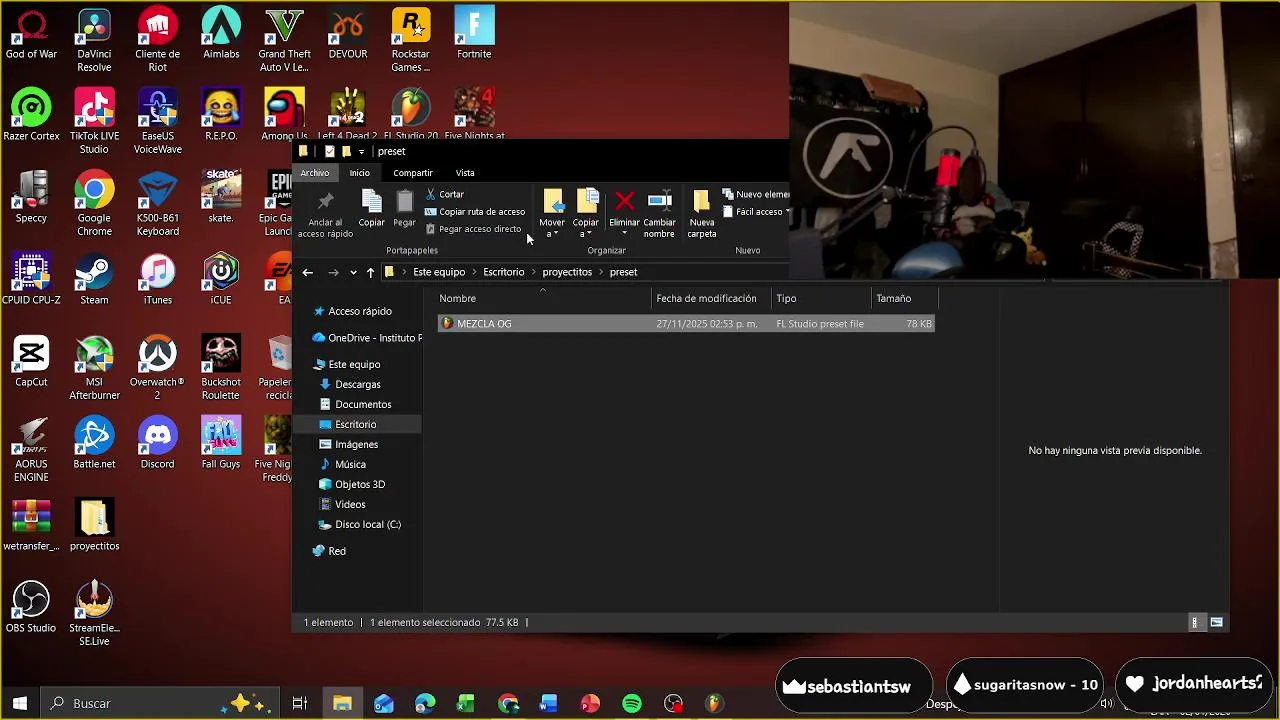Click the properties checkmark quick access icon
1280x720 pixels.
coord(329,152)
